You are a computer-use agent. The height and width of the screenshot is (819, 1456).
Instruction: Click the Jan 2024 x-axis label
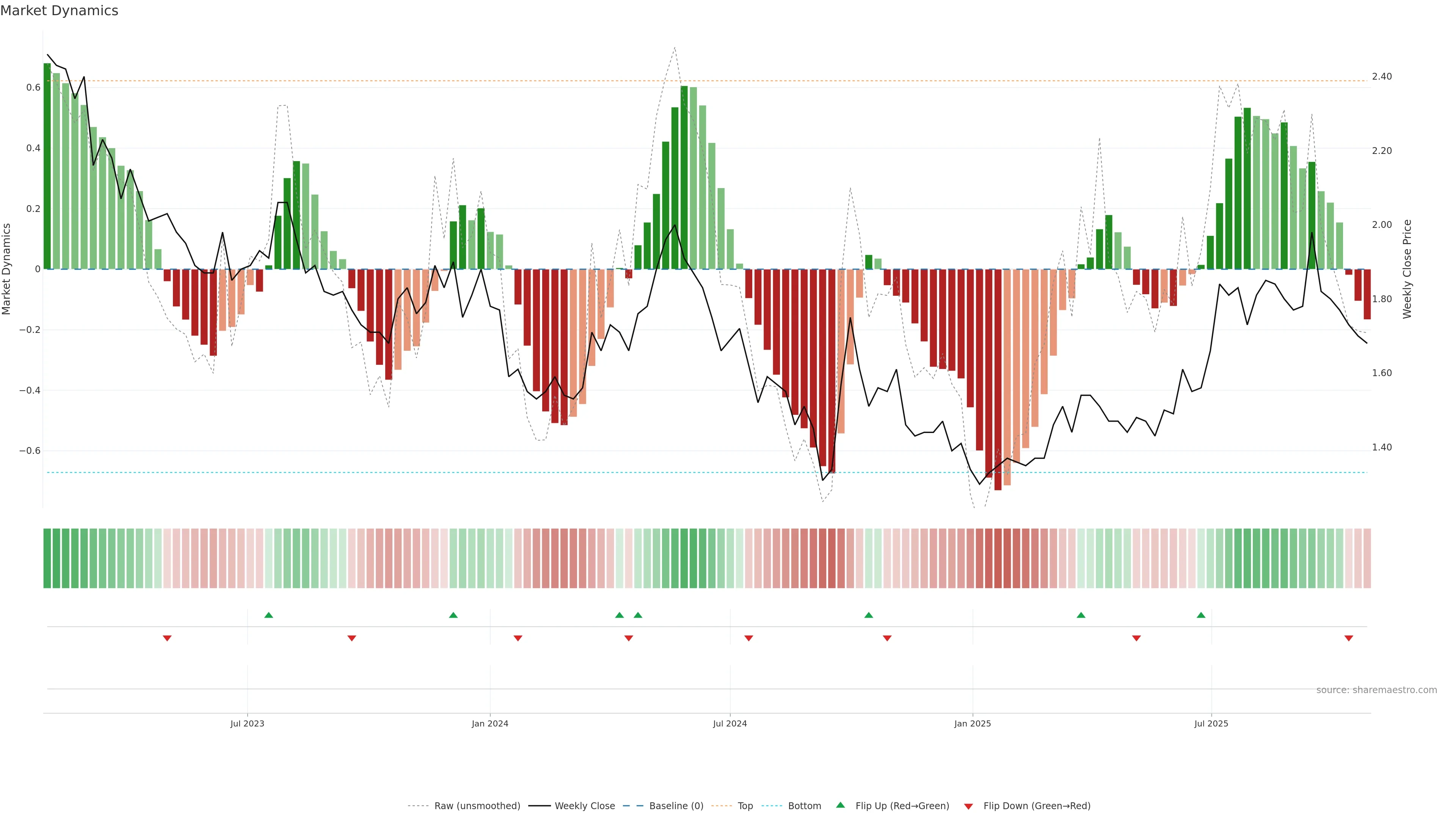(x=490, y=723)
